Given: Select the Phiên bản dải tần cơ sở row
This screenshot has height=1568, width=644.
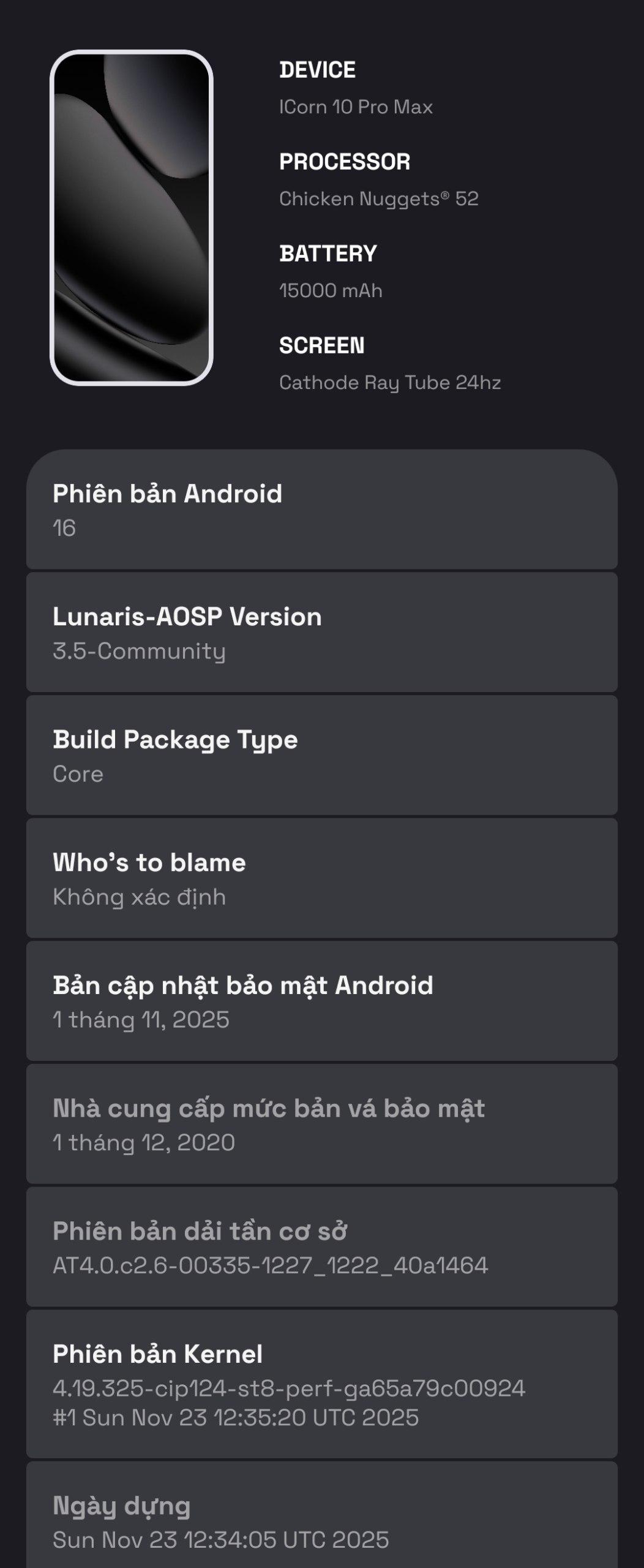Looking at the screenshot, I should [x=321, y=1247].
